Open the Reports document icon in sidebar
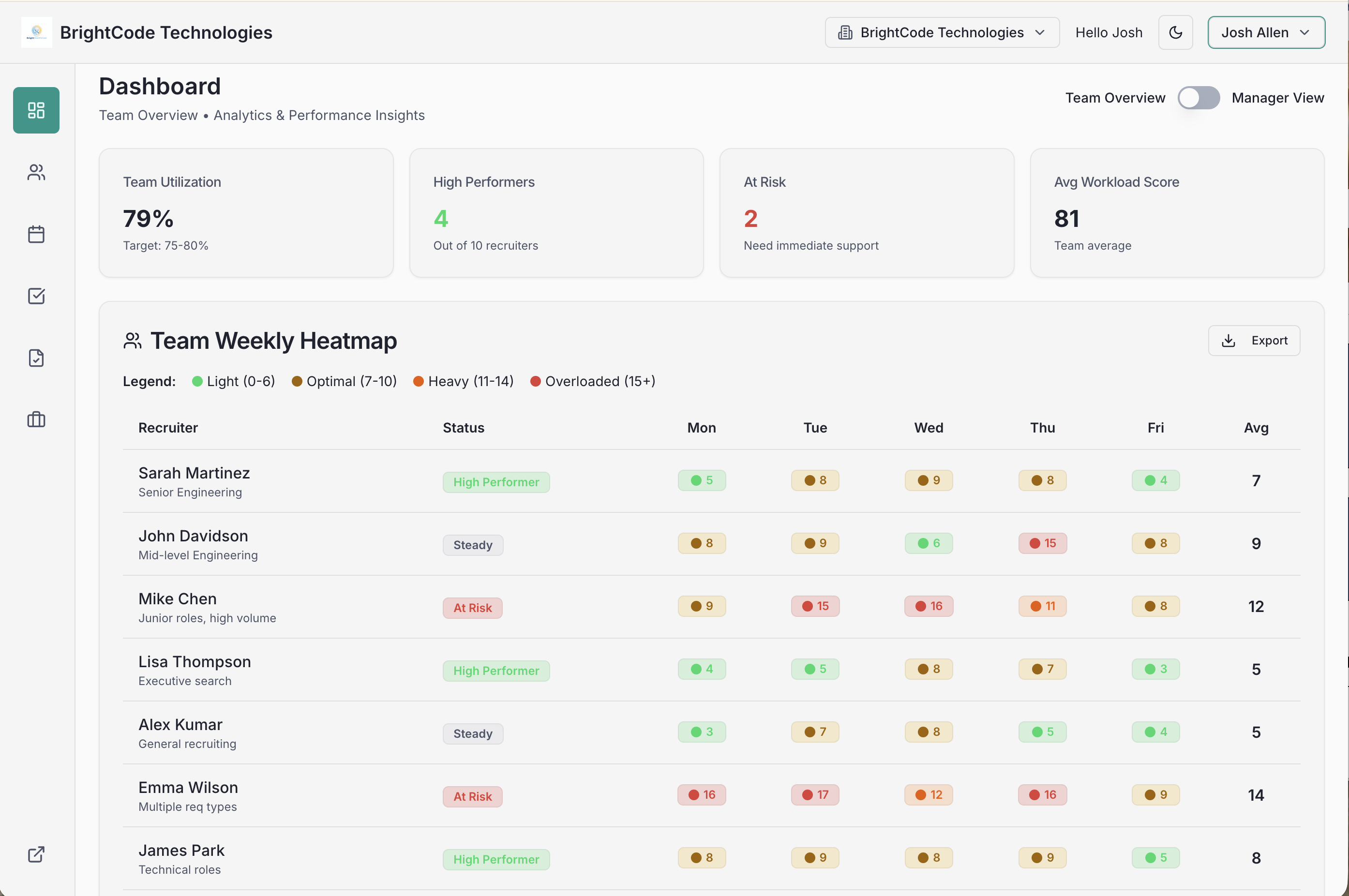The height and width of the screenshot is (896, 1349). (x=36, y=358)
